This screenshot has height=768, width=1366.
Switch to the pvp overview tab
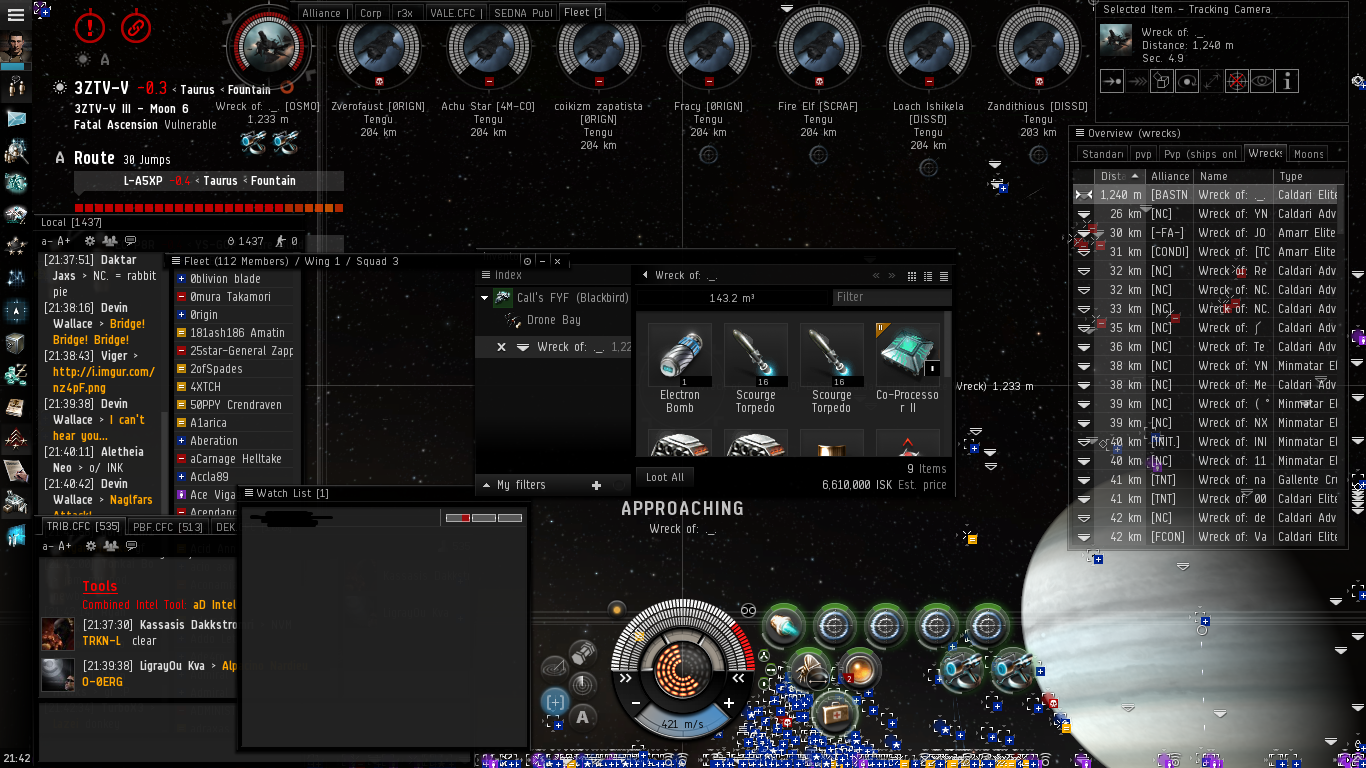click(x=1143, y=154)
